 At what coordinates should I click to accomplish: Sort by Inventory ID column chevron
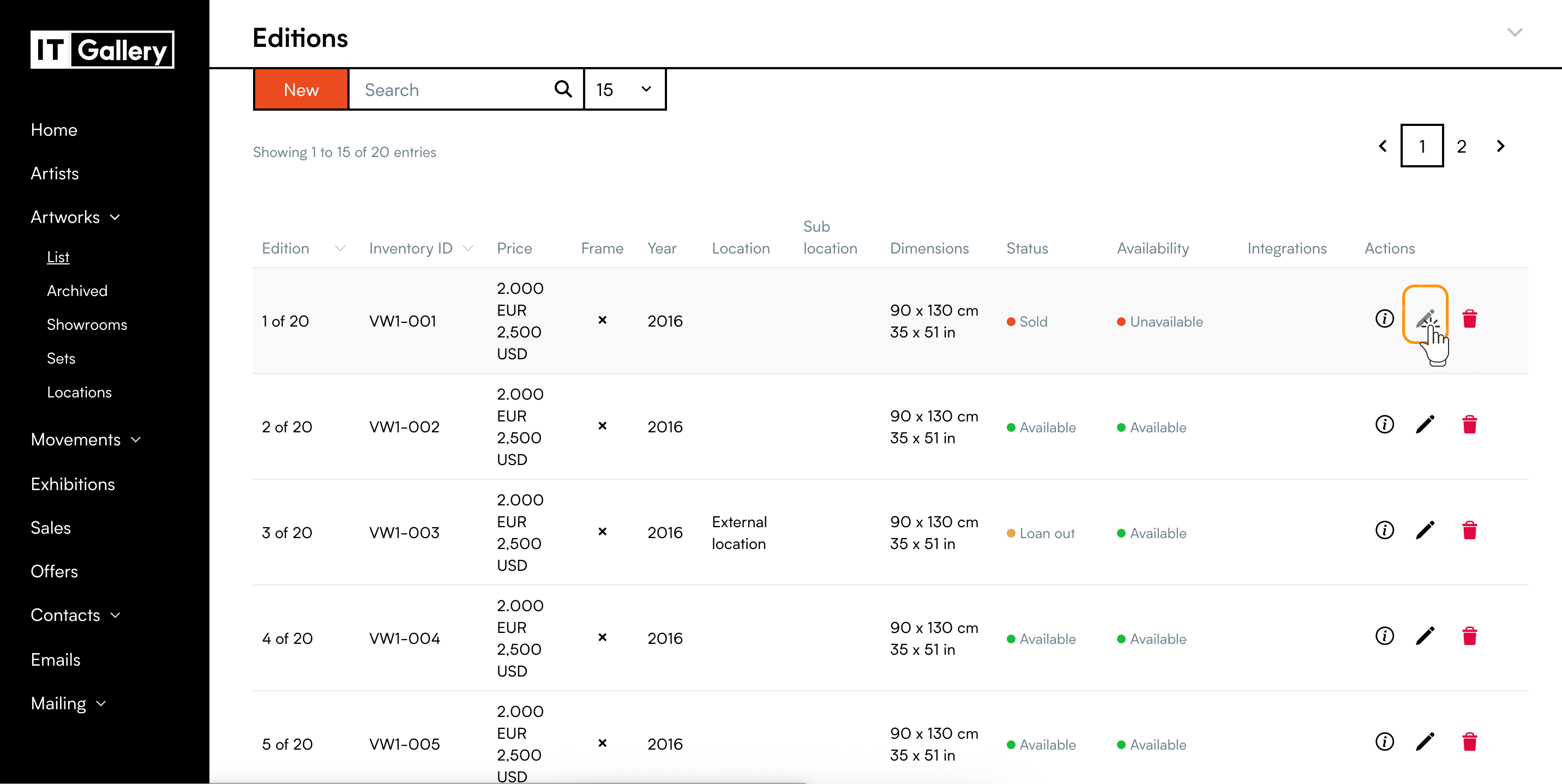(x=467, y=249)
